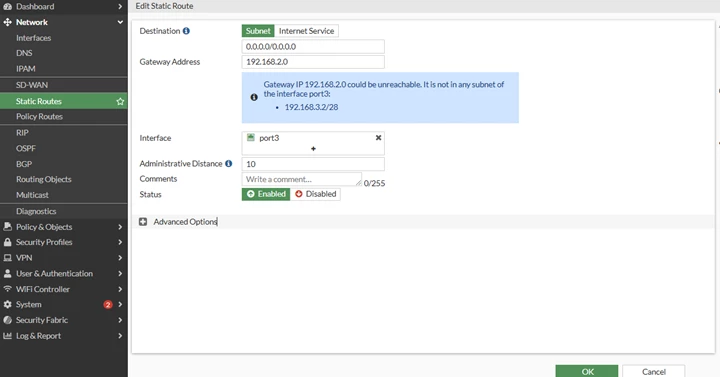Add an interface with the plus icon
The image size is (720, 377).
[x=313, y=148]
